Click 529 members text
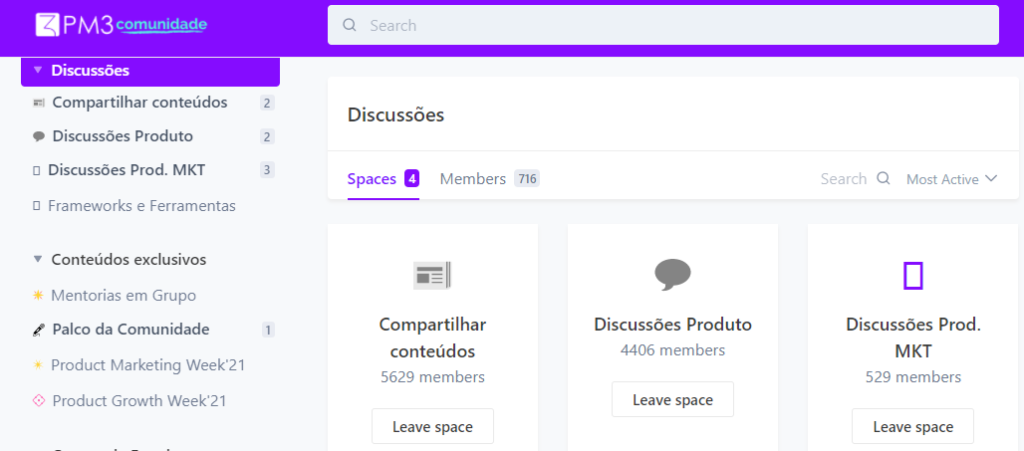 [x=913, y=377]
